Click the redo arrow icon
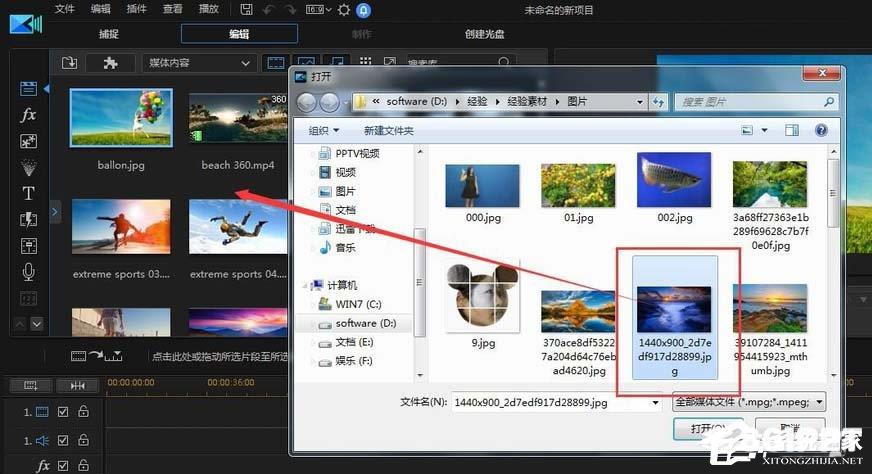The width and height of the screenshot is (872, 474). 290,9
